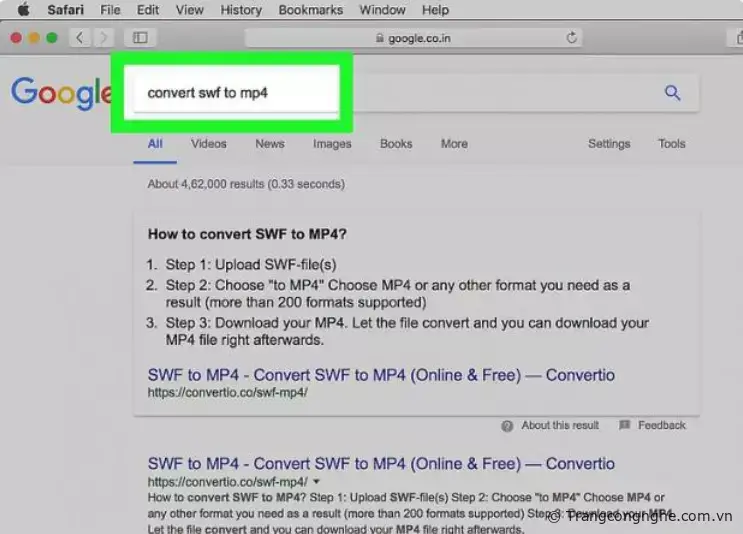Screen dimensions: 743x534
Task: Click the Tools button under search bar
Action: (672, 144)
